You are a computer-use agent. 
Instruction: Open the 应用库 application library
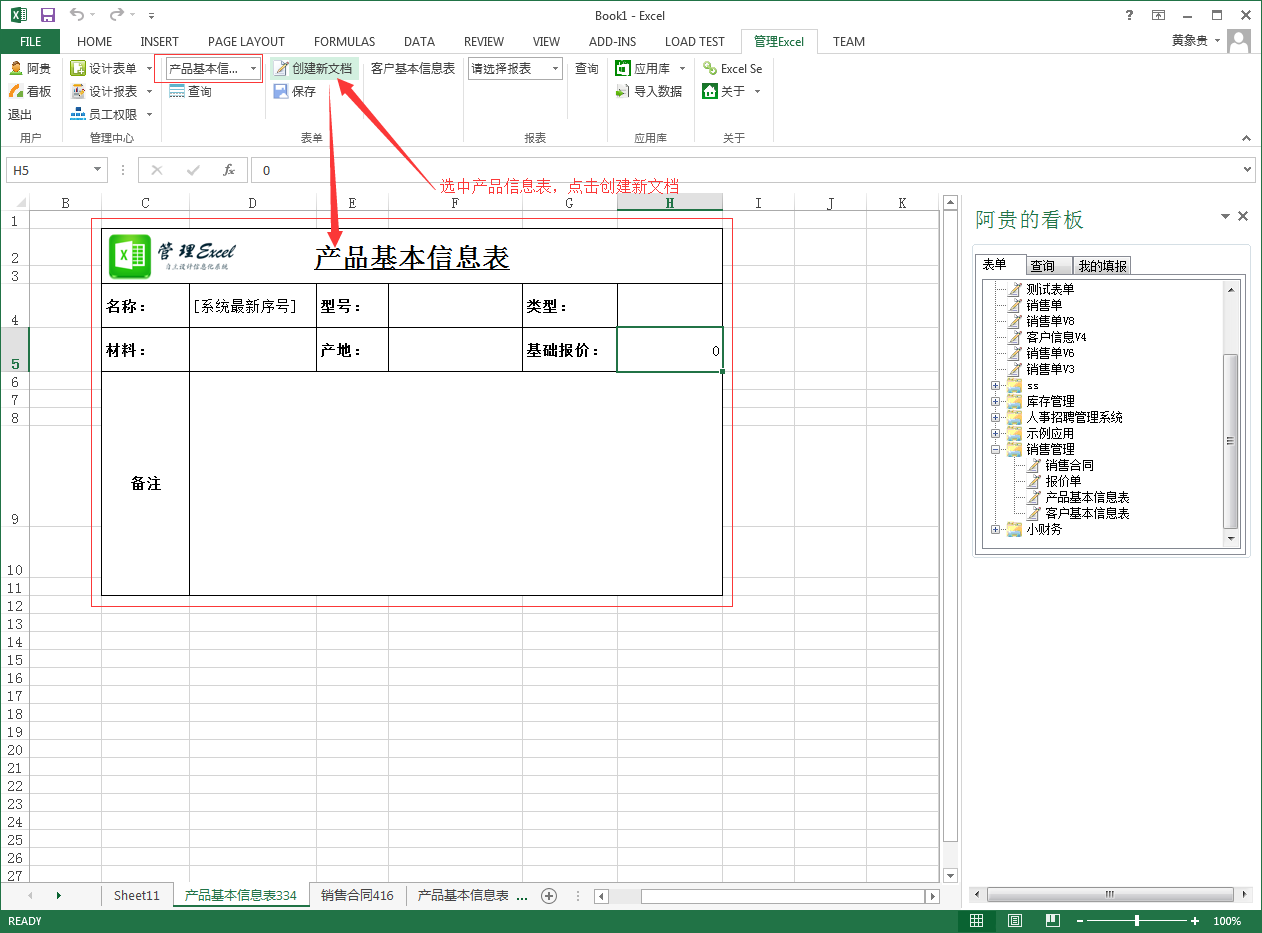point(650,68)
